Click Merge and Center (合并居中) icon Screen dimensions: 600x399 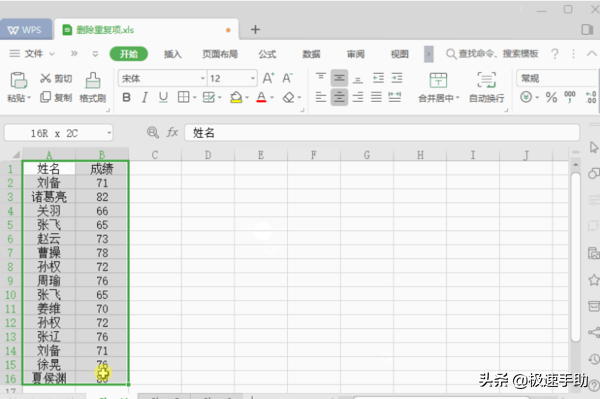(x=438, y=80)
